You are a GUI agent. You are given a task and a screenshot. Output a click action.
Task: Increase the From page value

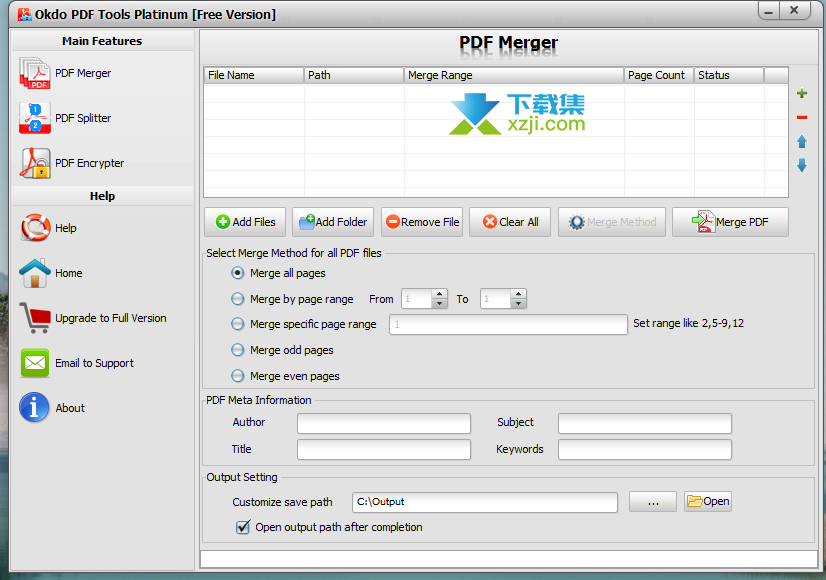click(439, 294)
